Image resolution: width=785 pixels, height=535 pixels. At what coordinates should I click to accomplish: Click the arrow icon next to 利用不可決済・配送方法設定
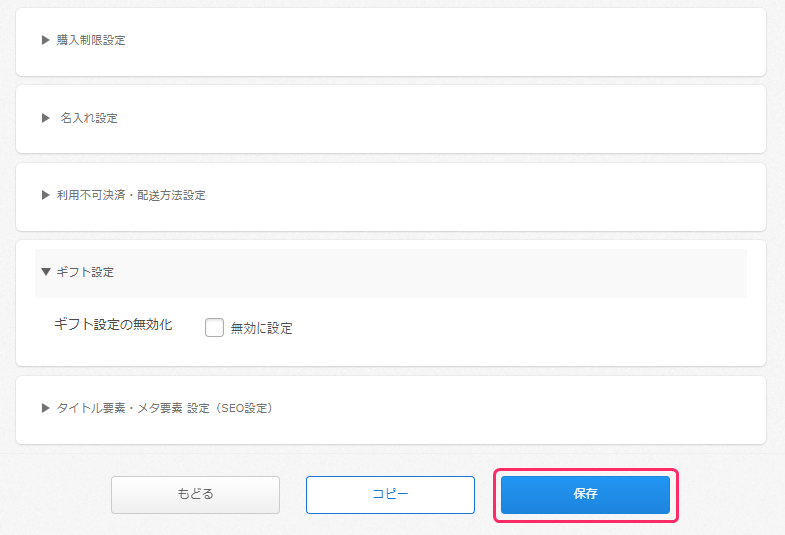coord(45,195)
